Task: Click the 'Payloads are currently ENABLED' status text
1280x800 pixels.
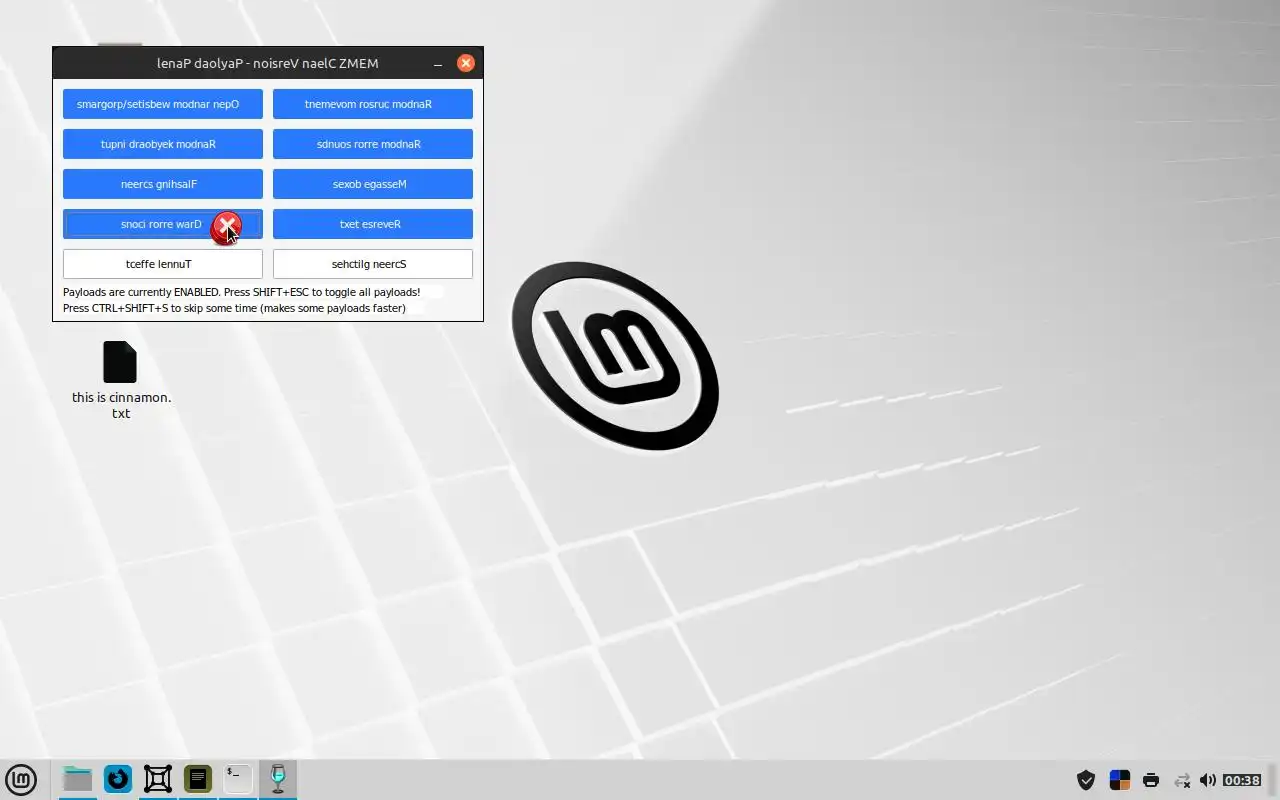Action: click(241, 292)
